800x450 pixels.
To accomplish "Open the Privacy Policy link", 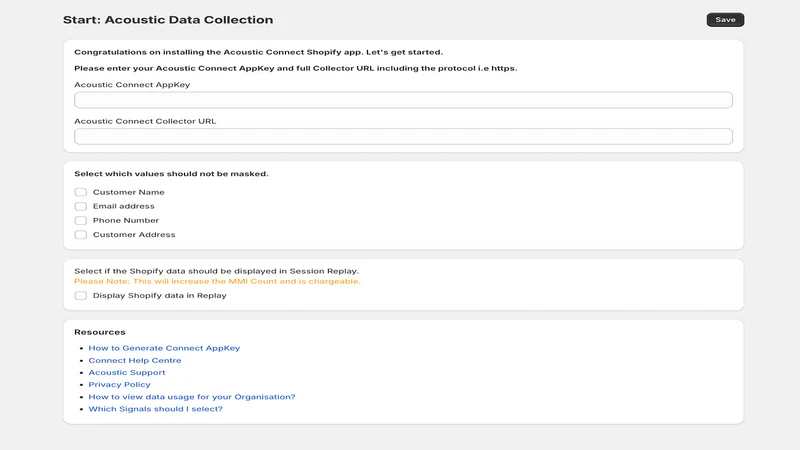I will [119, 385].
